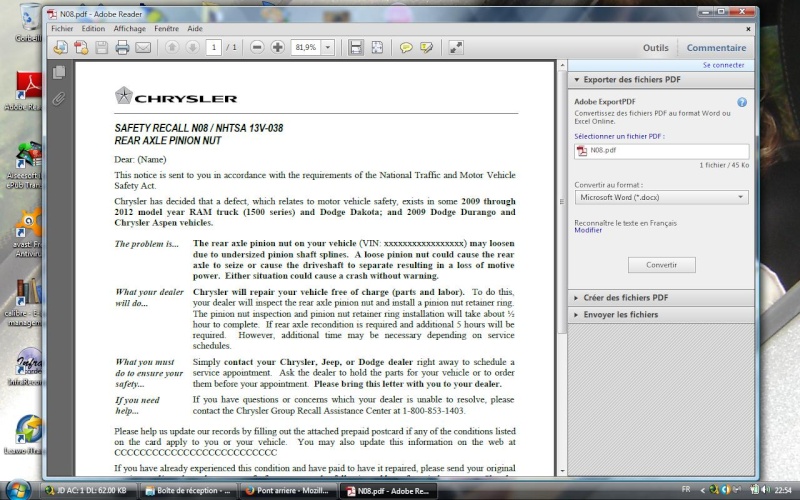This screenshot has height=500, width=800.
Task: Open calibre E-book management desktop shortcut
Action: (x=23, y=303)
